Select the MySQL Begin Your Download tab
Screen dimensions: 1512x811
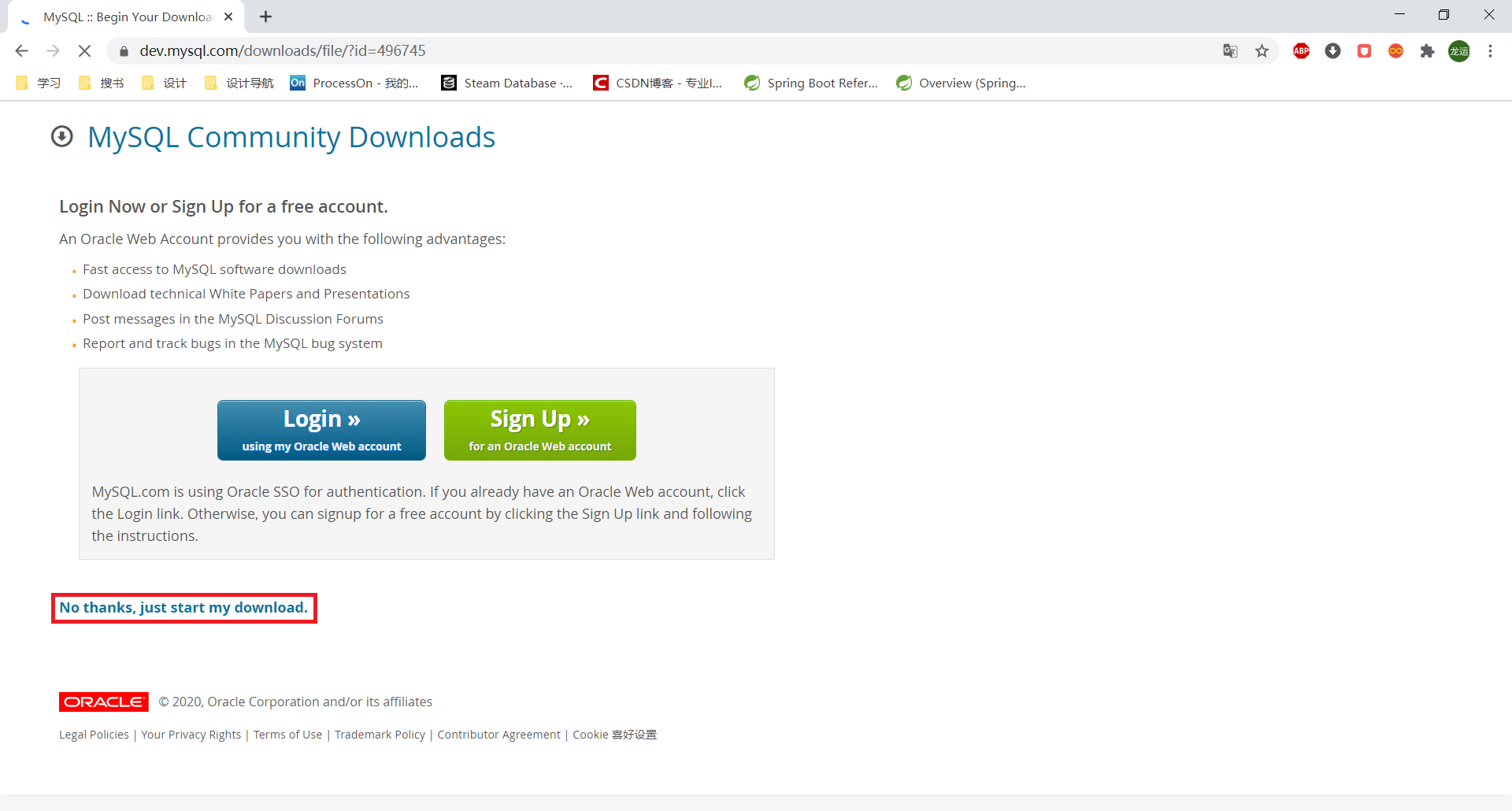point(126,17)
